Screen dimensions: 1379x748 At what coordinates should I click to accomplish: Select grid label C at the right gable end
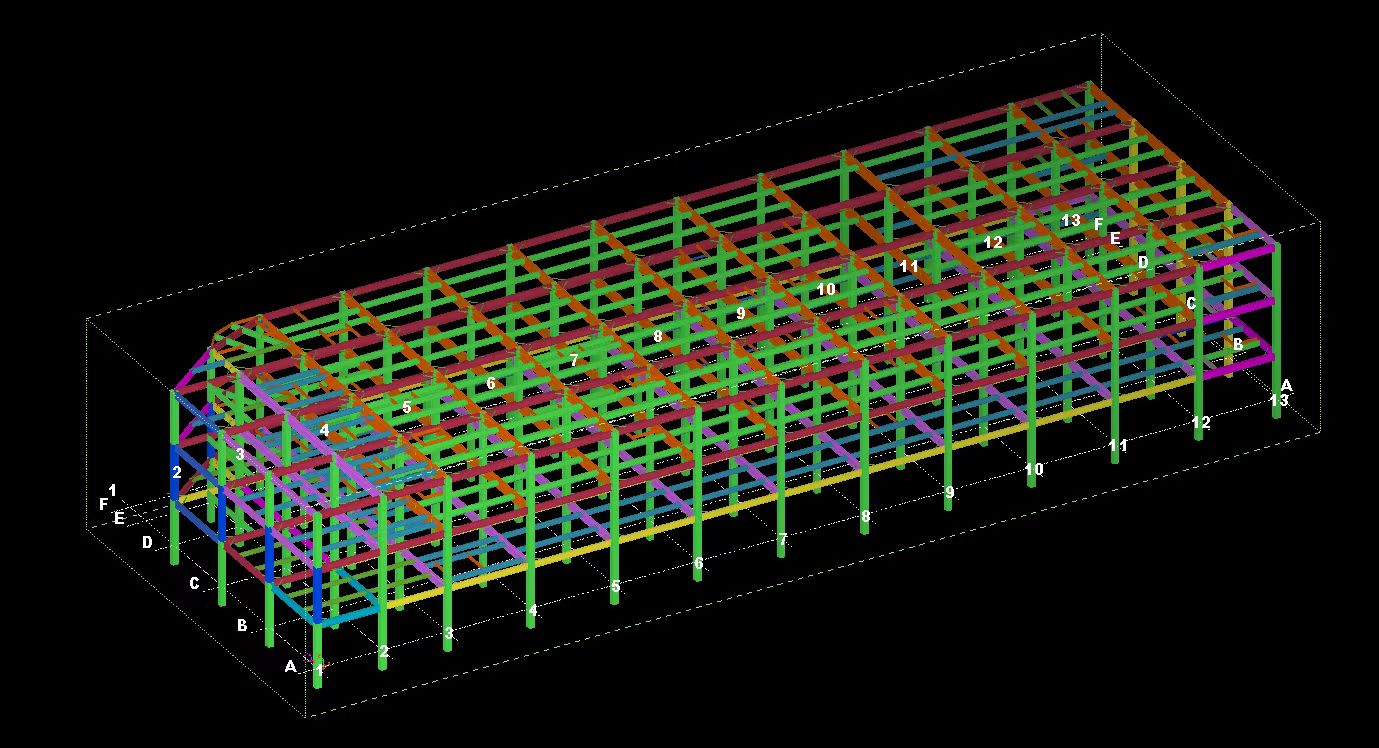click(x=1191, y=302)
